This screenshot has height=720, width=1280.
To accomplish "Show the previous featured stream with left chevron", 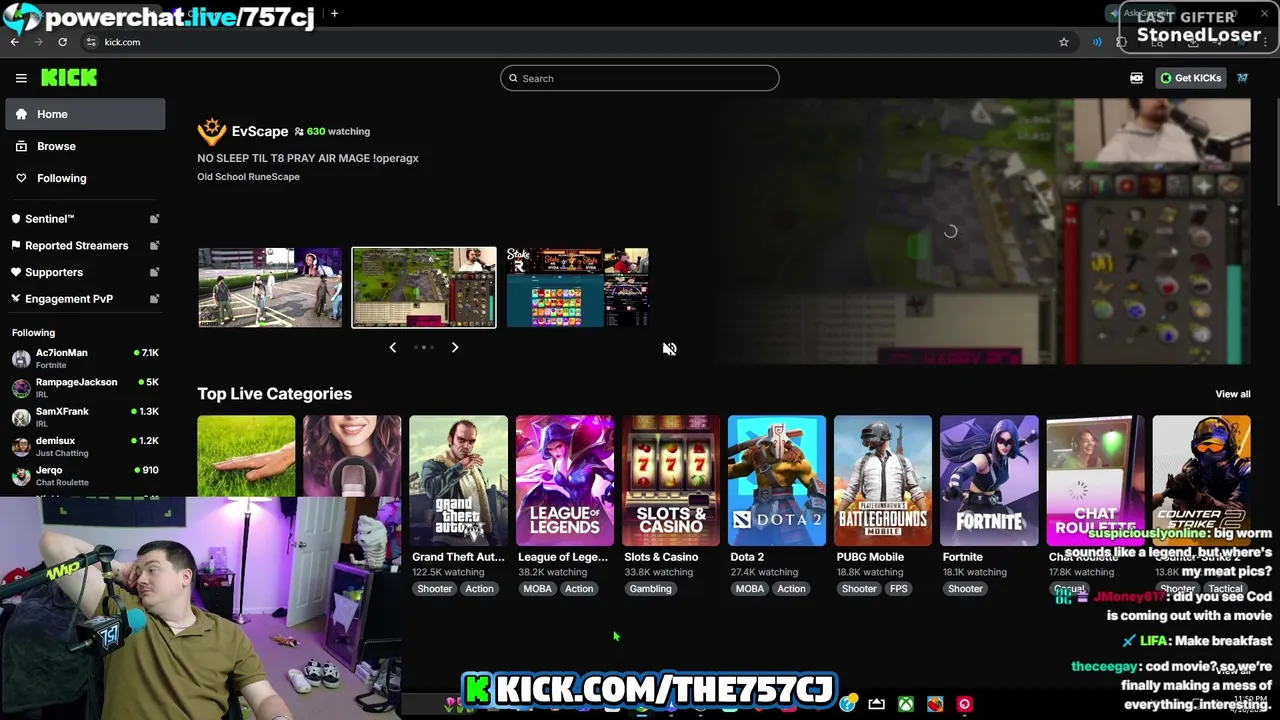I will (392, 348).
